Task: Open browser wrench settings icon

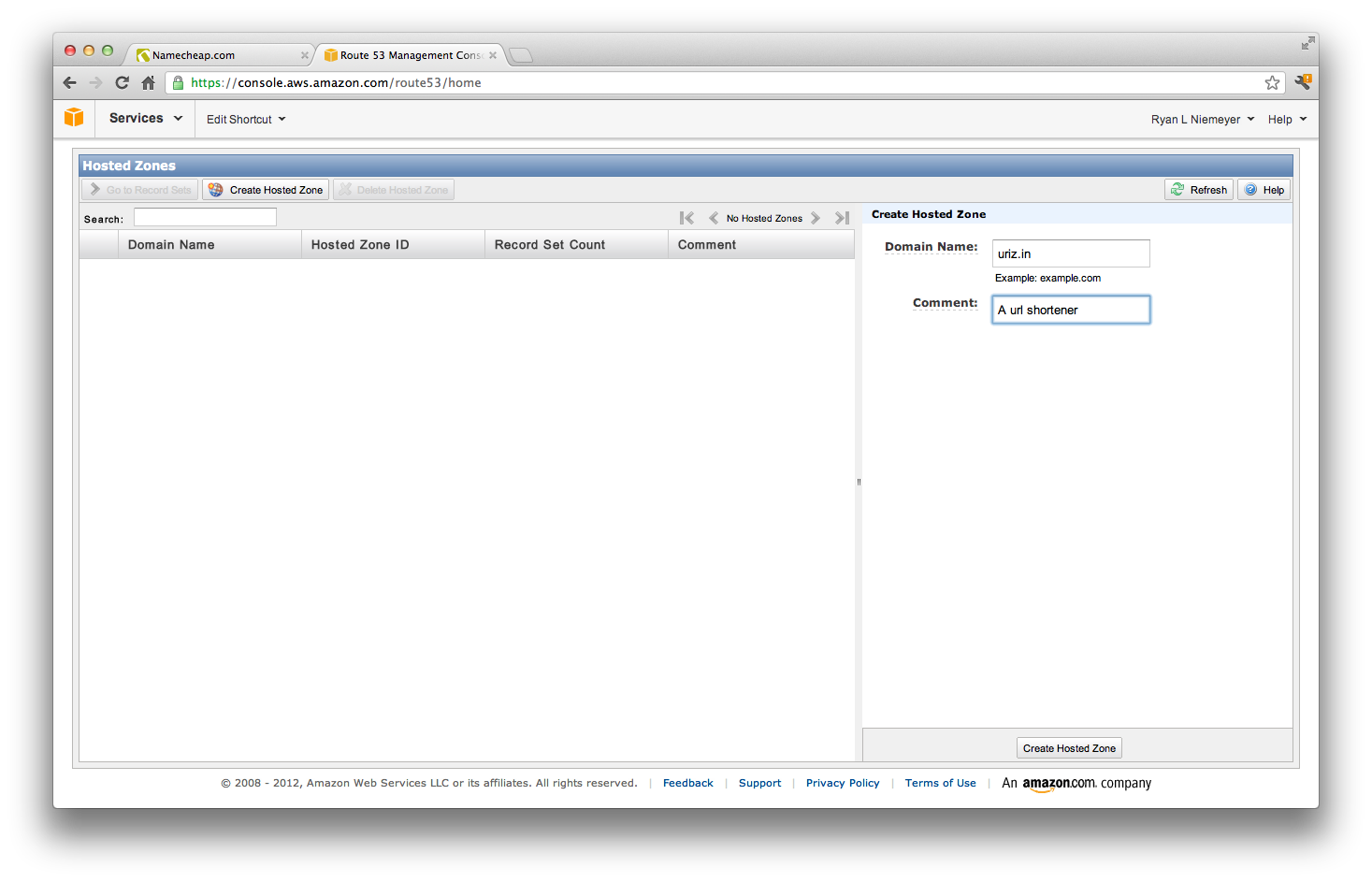Action: point(1303,82)
